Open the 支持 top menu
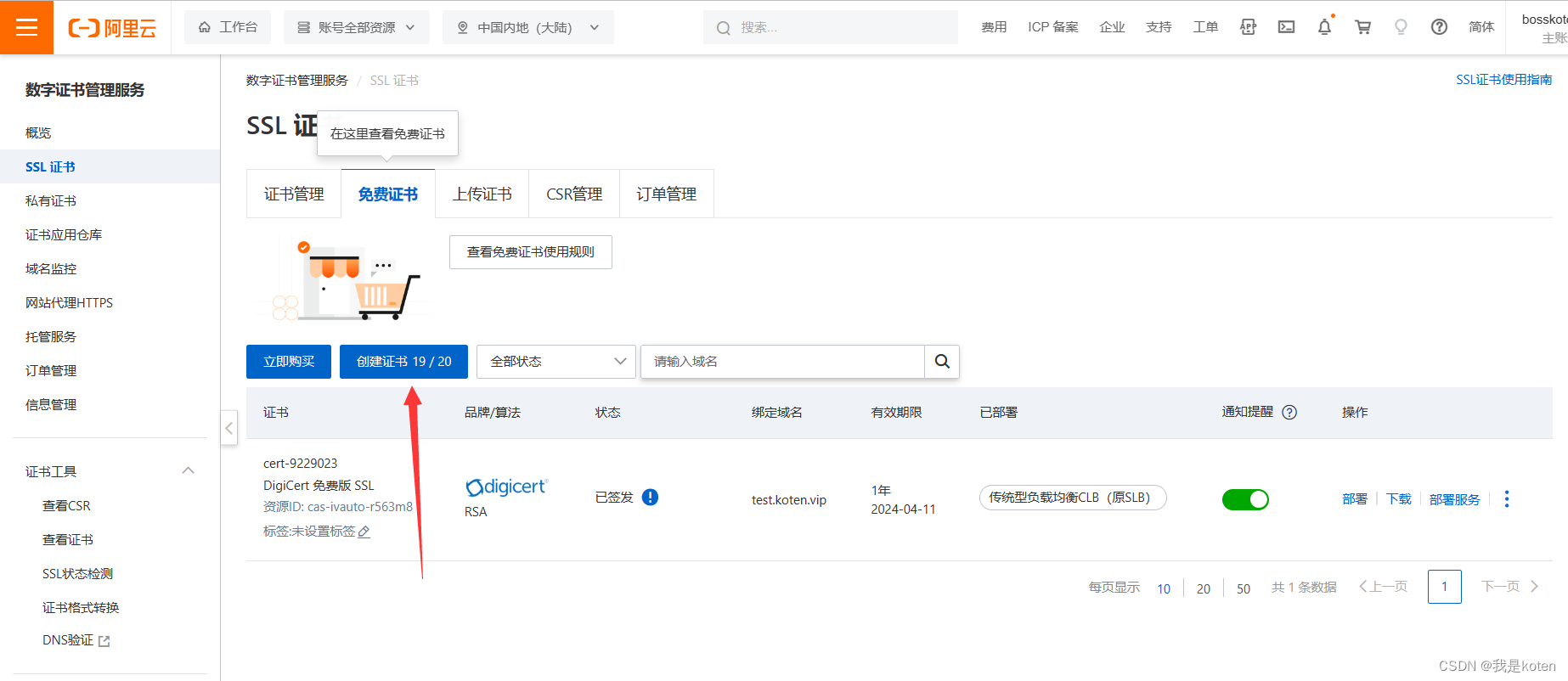The image size is (1568, 681). (1159, 27)
